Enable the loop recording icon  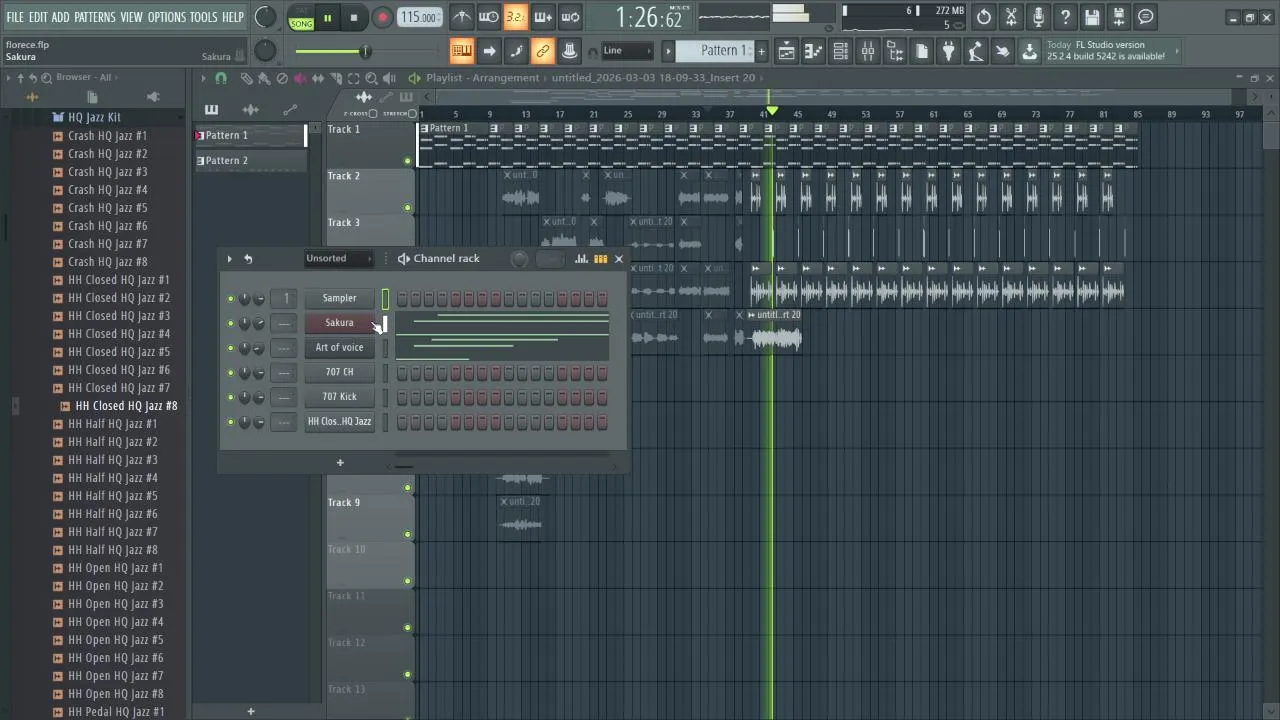[570, 17]
